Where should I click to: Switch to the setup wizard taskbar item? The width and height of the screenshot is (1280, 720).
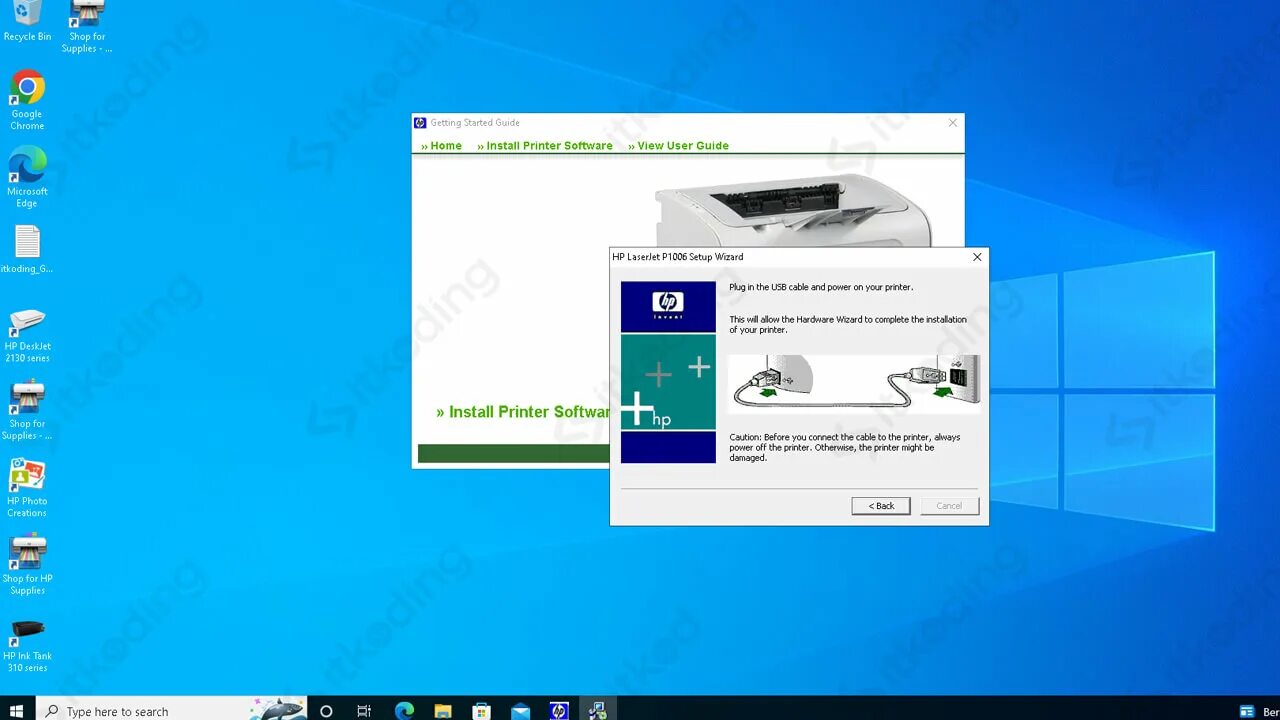pos(598,711)
